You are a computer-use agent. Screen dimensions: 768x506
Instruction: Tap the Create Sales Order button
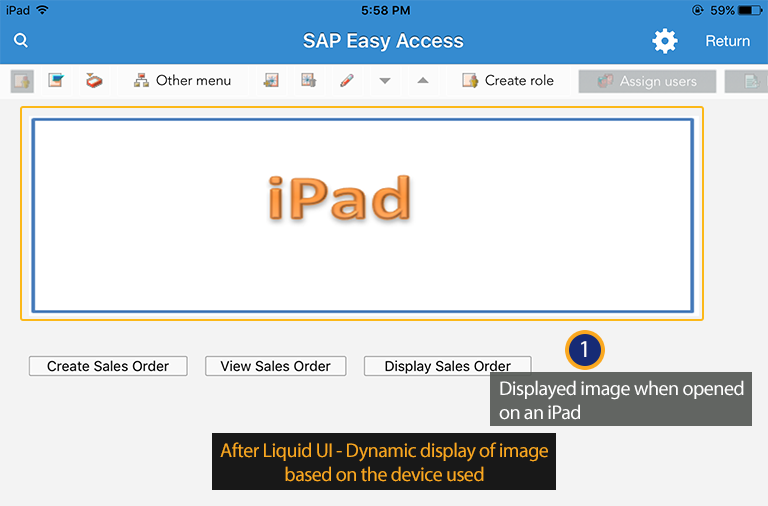[108, 366]
